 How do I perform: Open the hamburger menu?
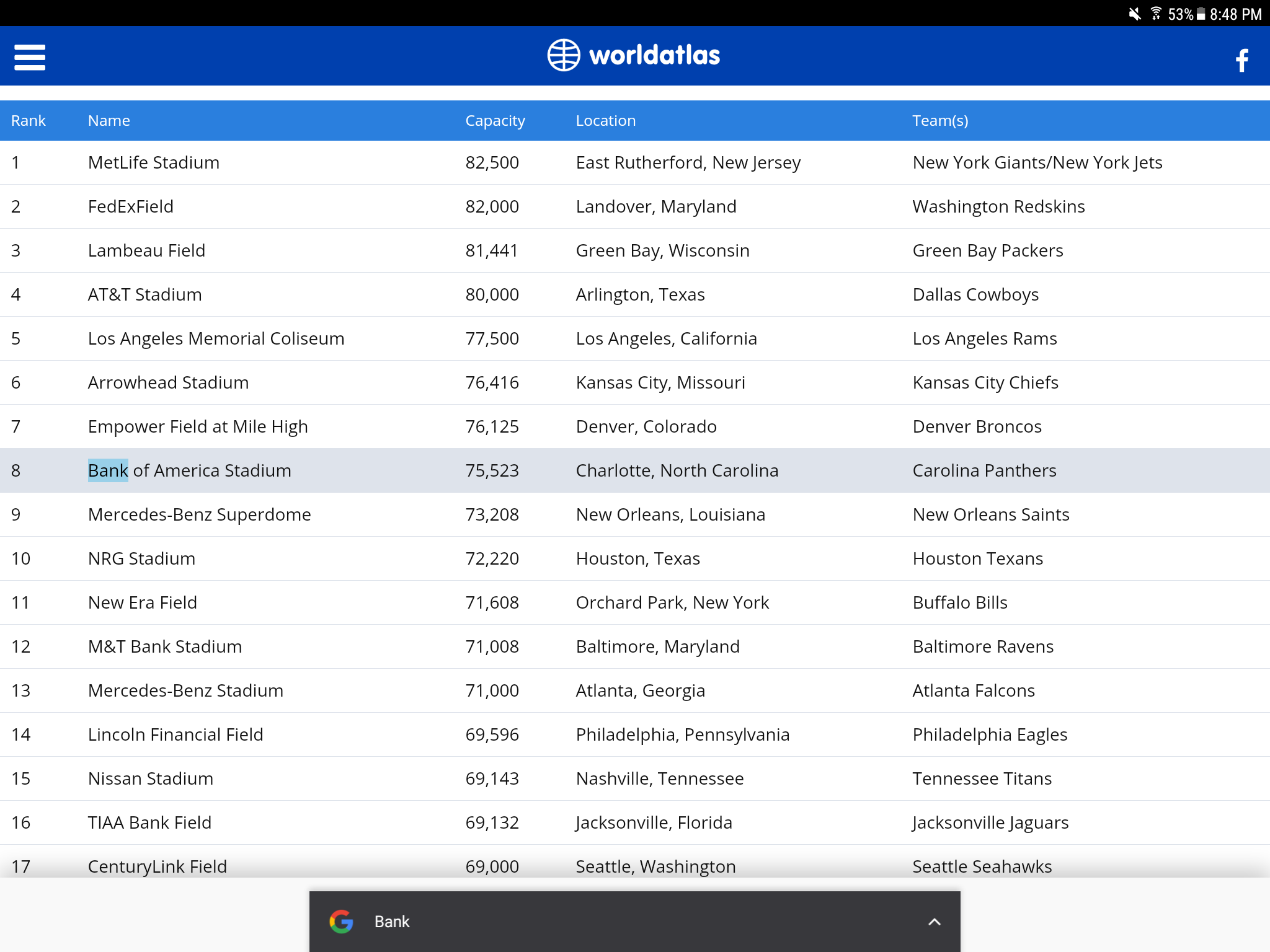[30, 57]
